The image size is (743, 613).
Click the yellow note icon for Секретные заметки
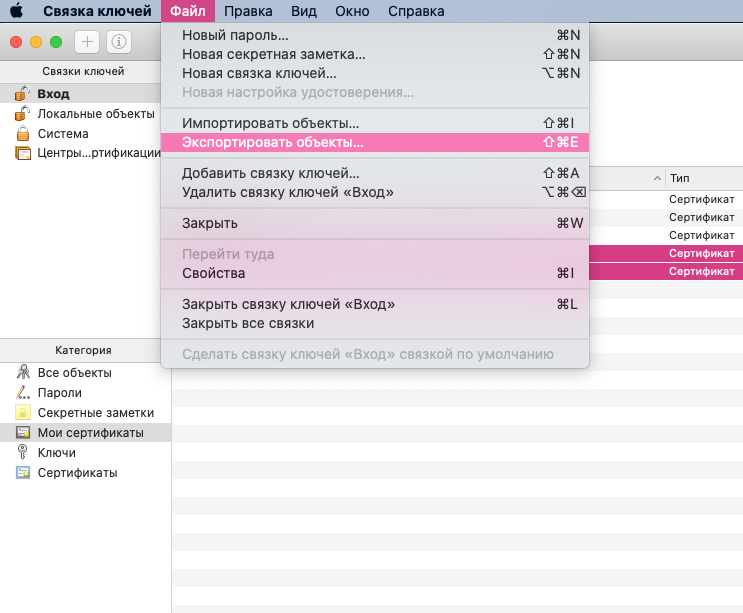coord(23,412)
